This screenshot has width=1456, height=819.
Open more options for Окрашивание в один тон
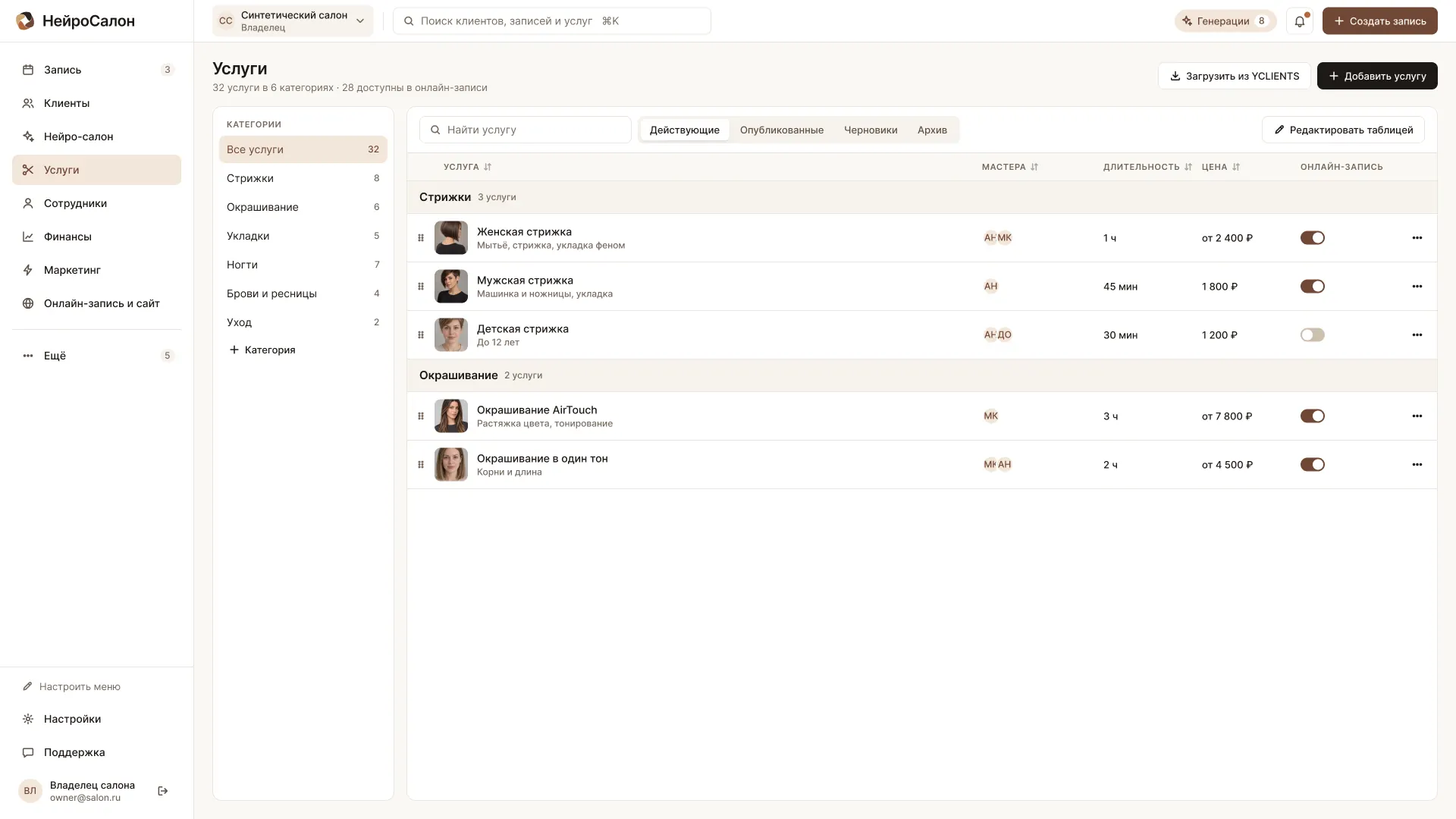click(1417, 465)
